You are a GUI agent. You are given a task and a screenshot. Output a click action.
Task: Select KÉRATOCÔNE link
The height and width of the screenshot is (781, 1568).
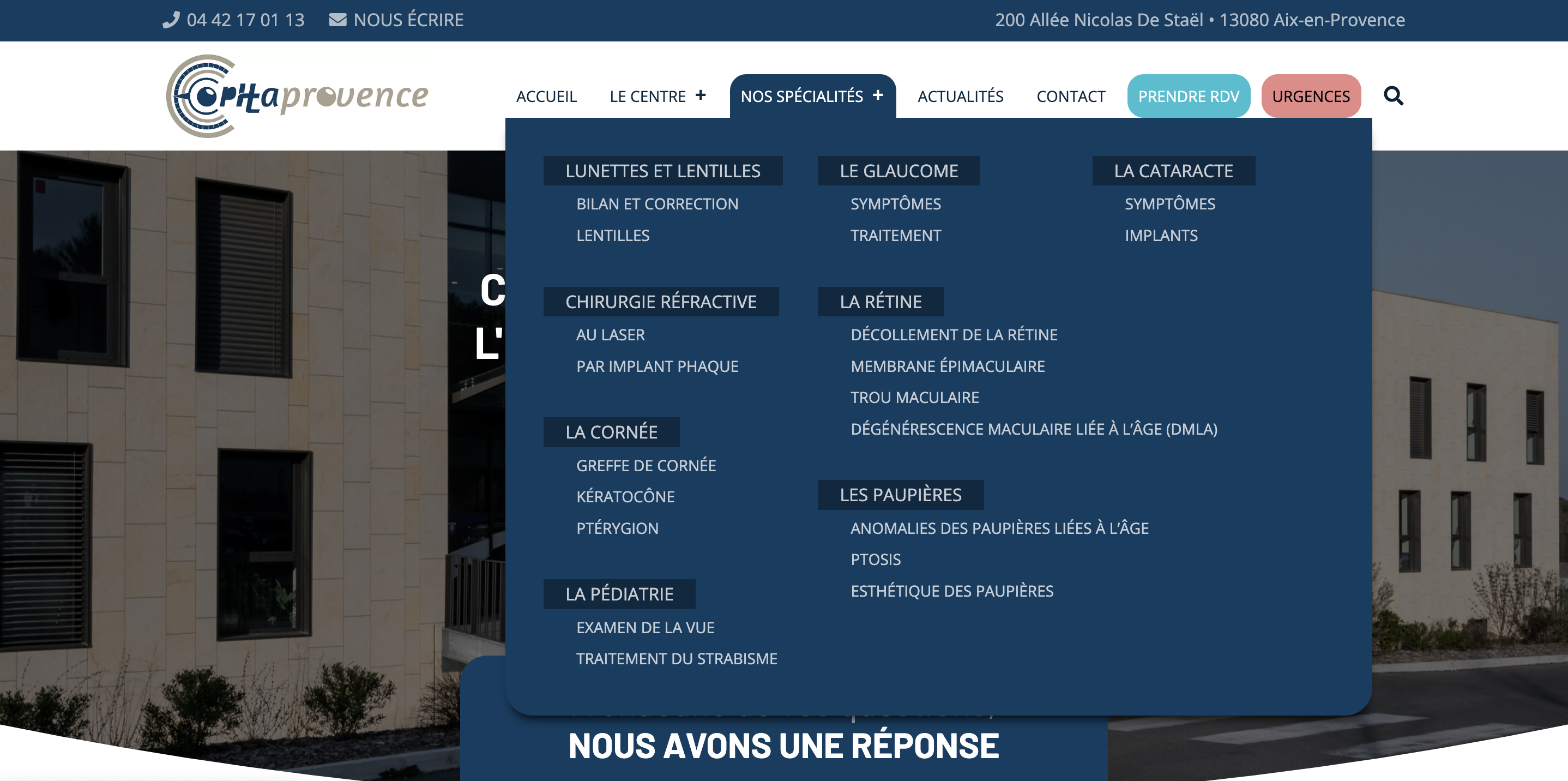click(x=625, y=497)
